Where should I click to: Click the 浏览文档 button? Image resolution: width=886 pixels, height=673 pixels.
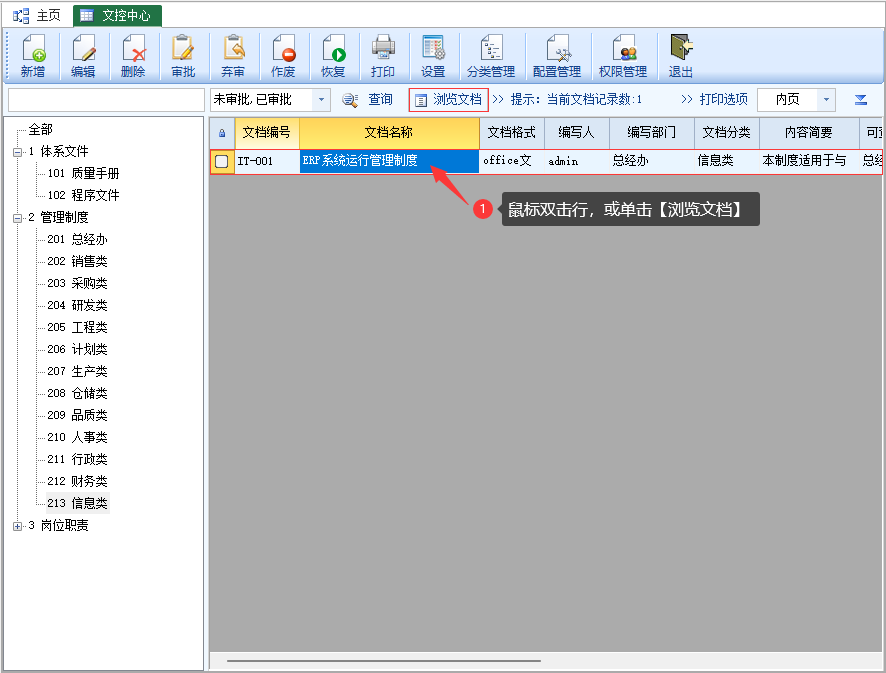pos(449,100)
